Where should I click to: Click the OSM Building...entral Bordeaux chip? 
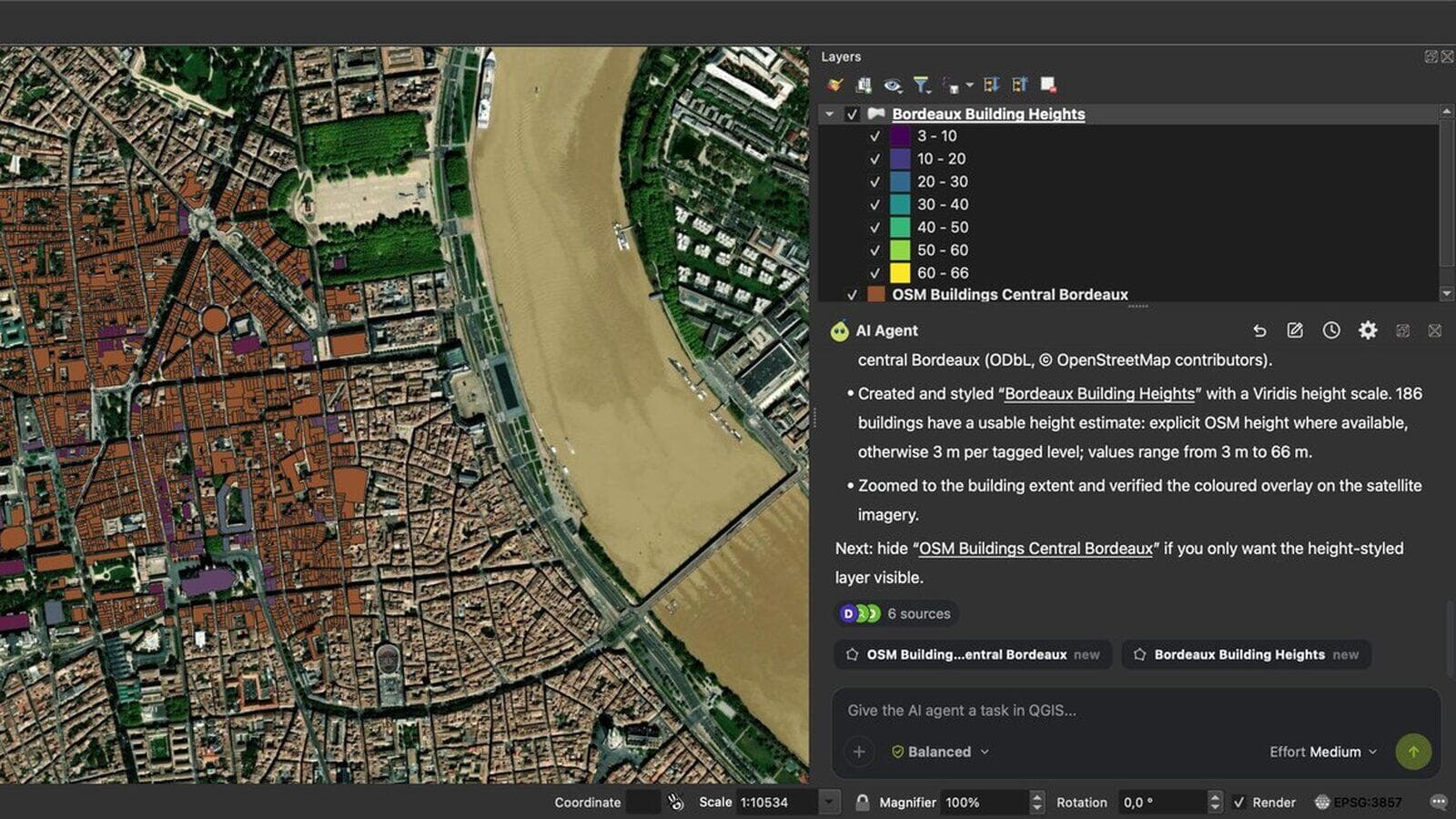click(x=973, y=654)
